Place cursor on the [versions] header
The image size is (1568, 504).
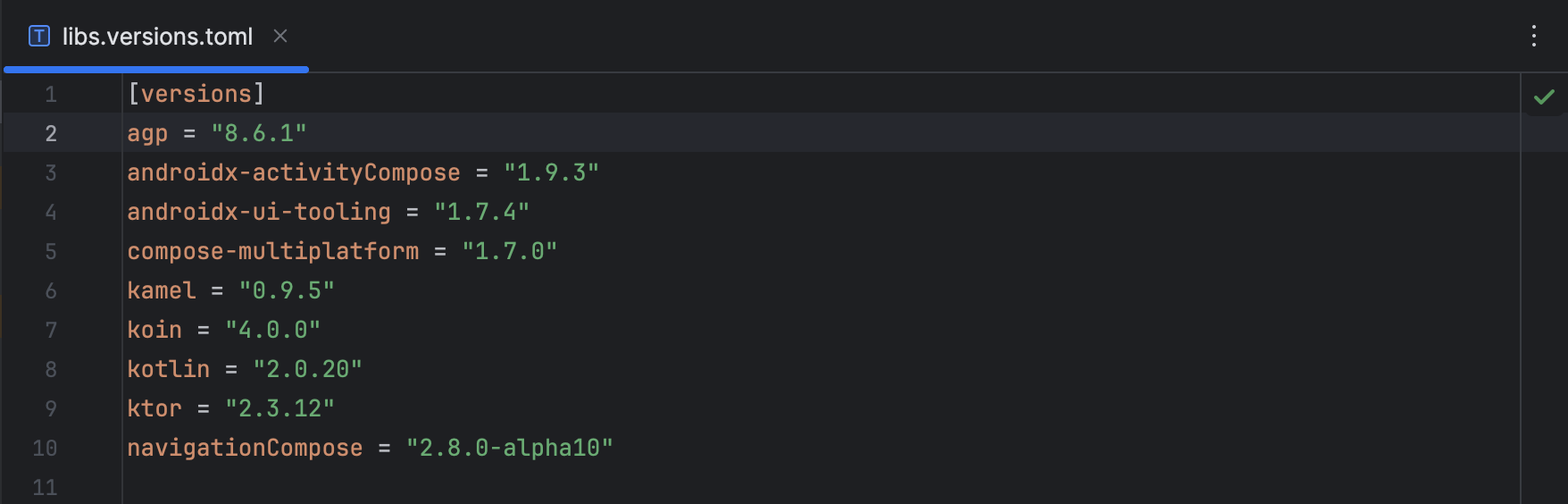point(196,94)
